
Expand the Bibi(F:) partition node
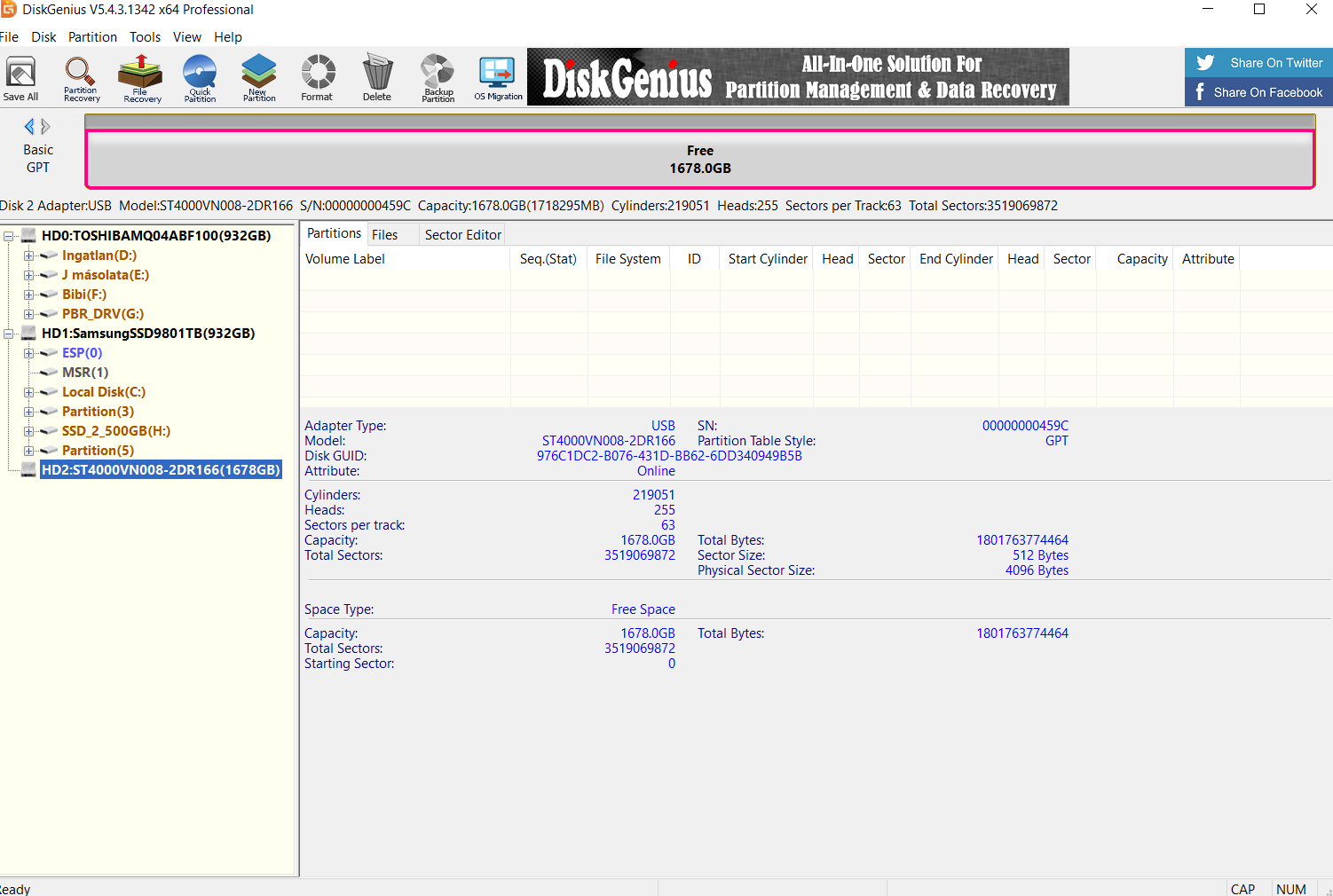click(x=28, y=295)
